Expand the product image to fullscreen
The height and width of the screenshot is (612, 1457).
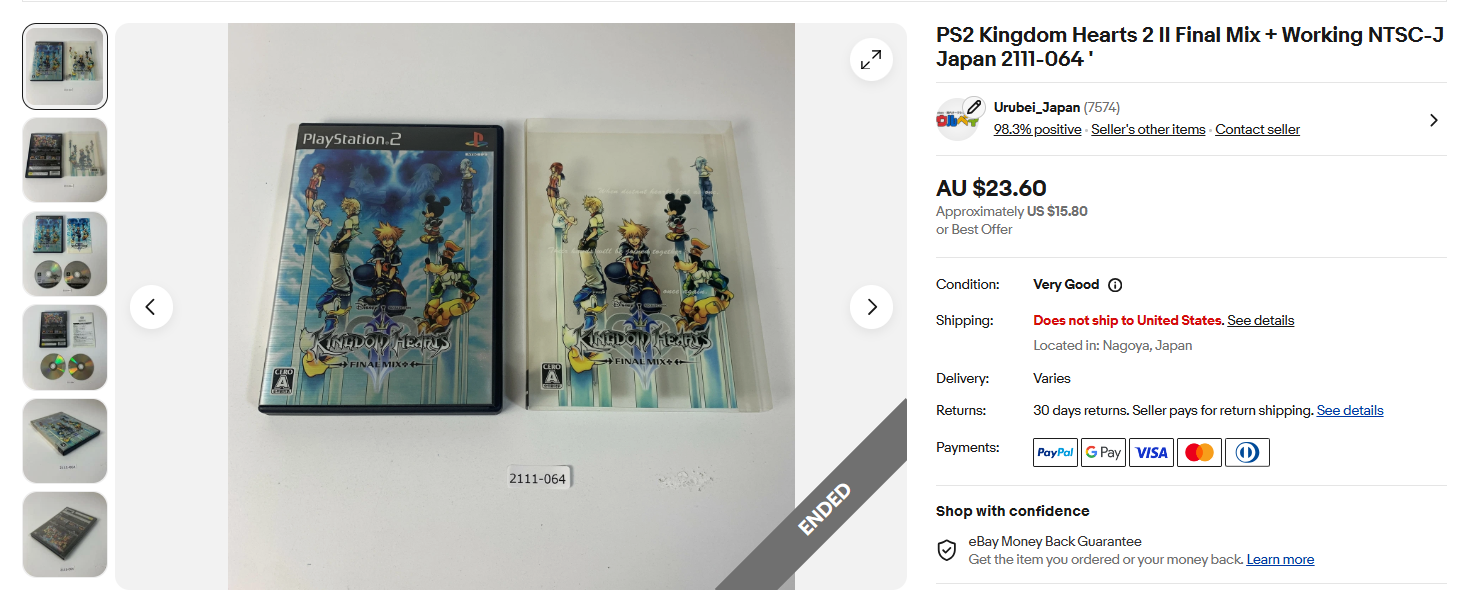pos(871,60)
